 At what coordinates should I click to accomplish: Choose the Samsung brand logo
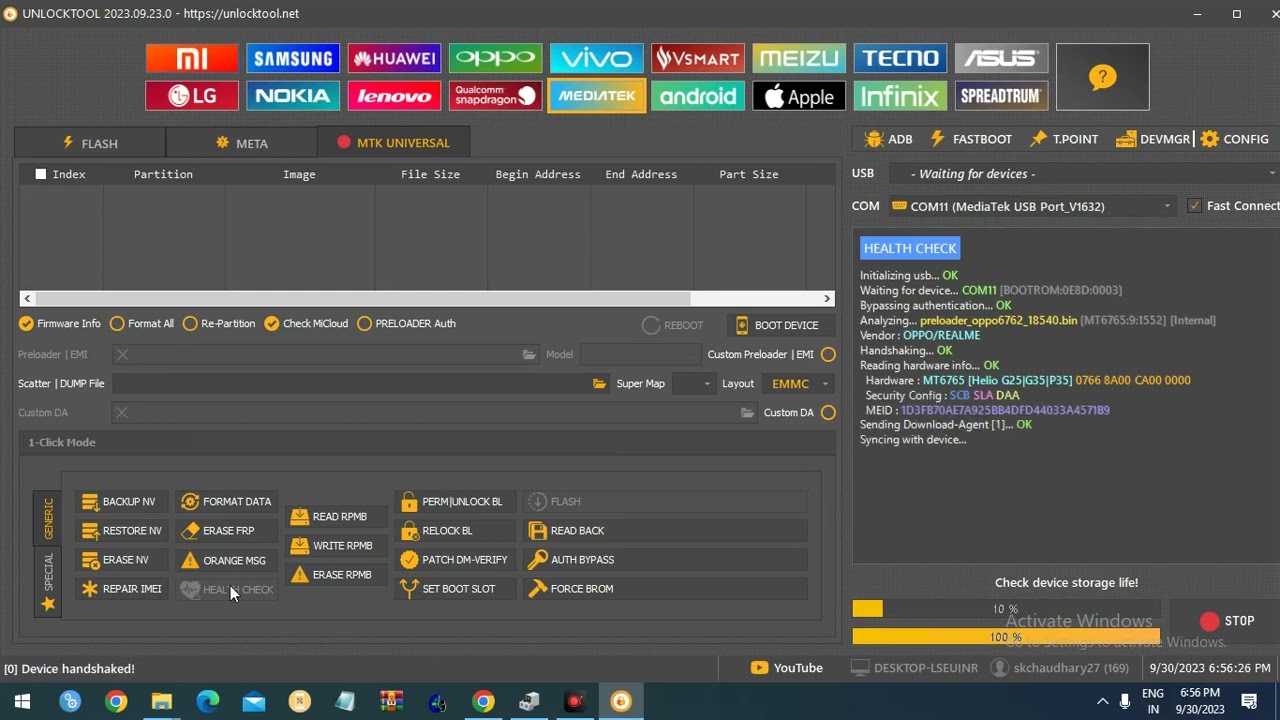tap(293, 58)
